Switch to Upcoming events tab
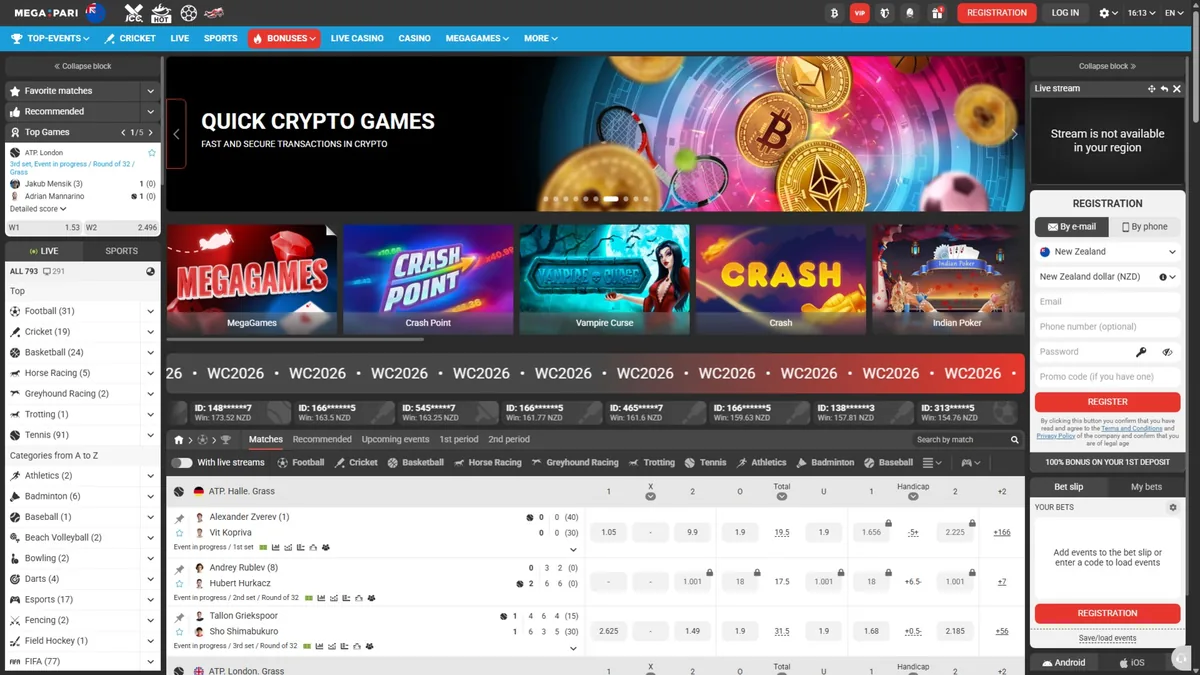 pos(395,440)
